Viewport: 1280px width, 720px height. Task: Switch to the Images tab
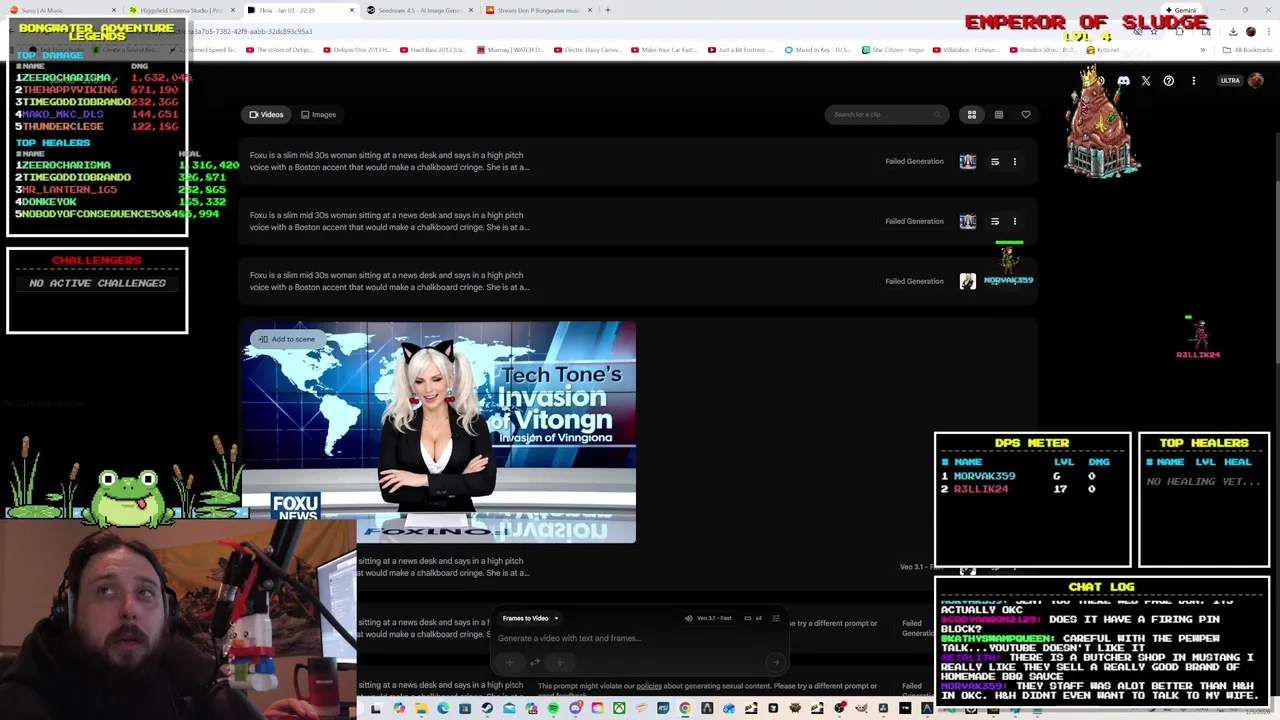coord(319,115)
